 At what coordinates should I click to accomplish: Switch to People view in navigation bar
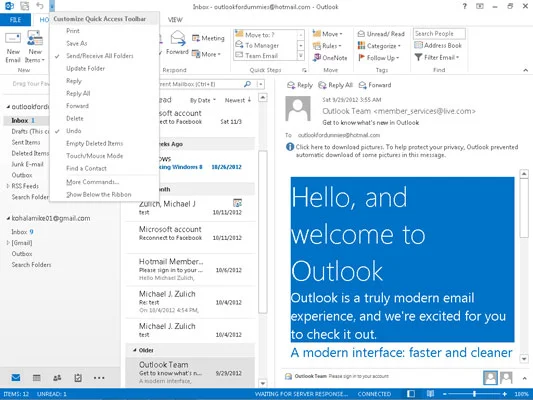pos(57,378)
